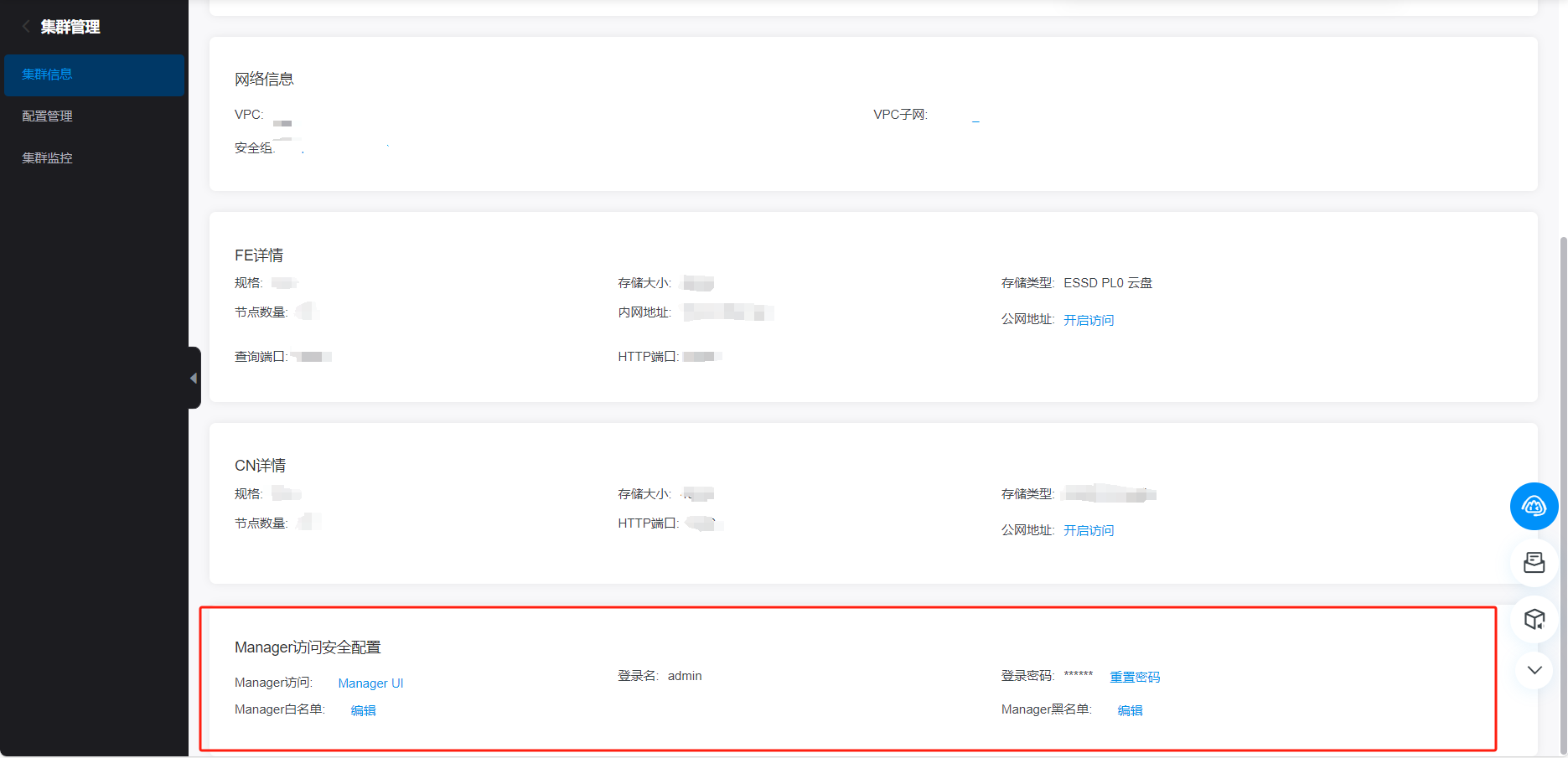Click the Manager访问安全配置 heading

(308, 647)
